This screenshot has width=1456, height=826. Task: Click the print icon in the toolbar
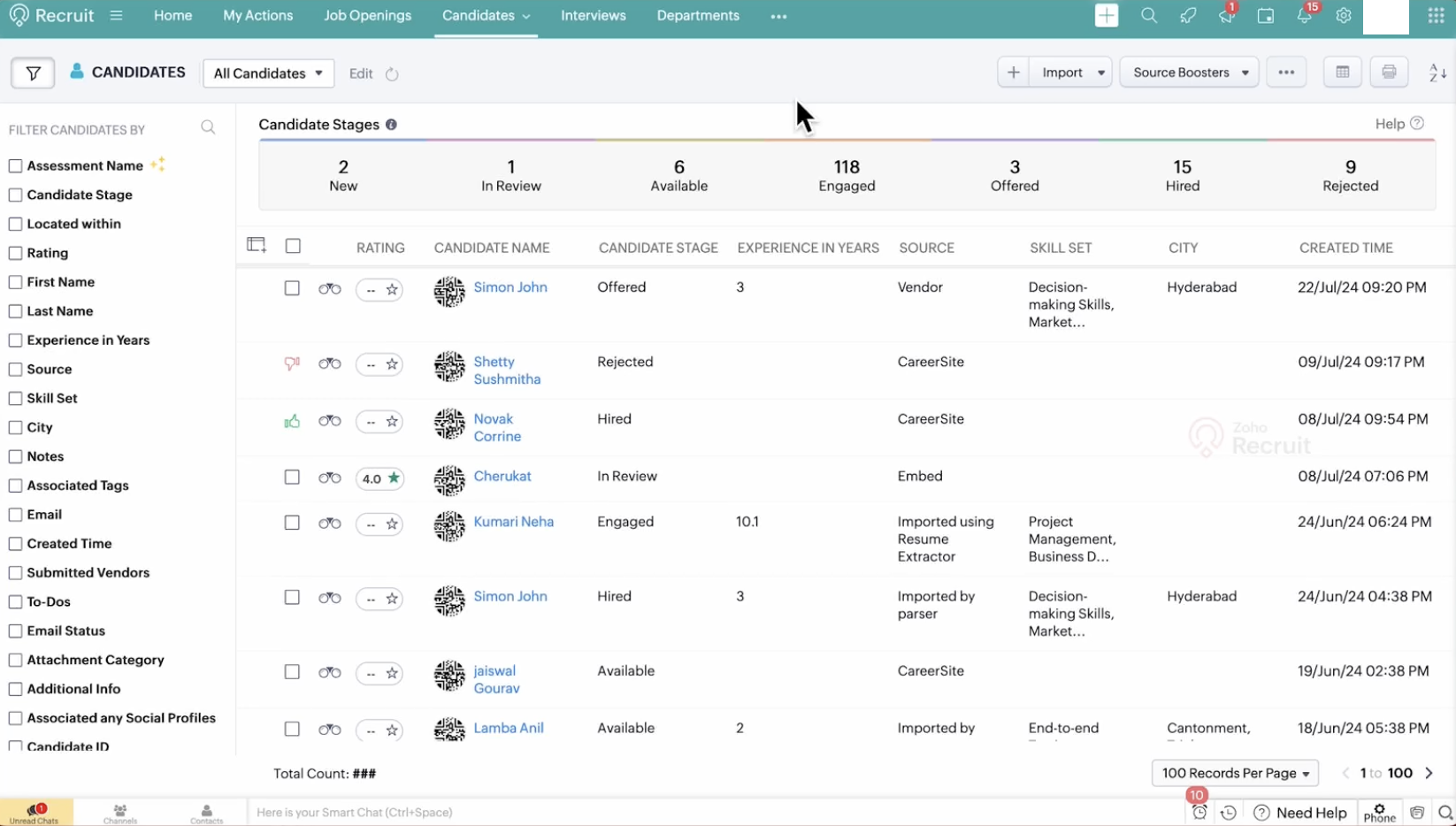(x=1389, y=73)
